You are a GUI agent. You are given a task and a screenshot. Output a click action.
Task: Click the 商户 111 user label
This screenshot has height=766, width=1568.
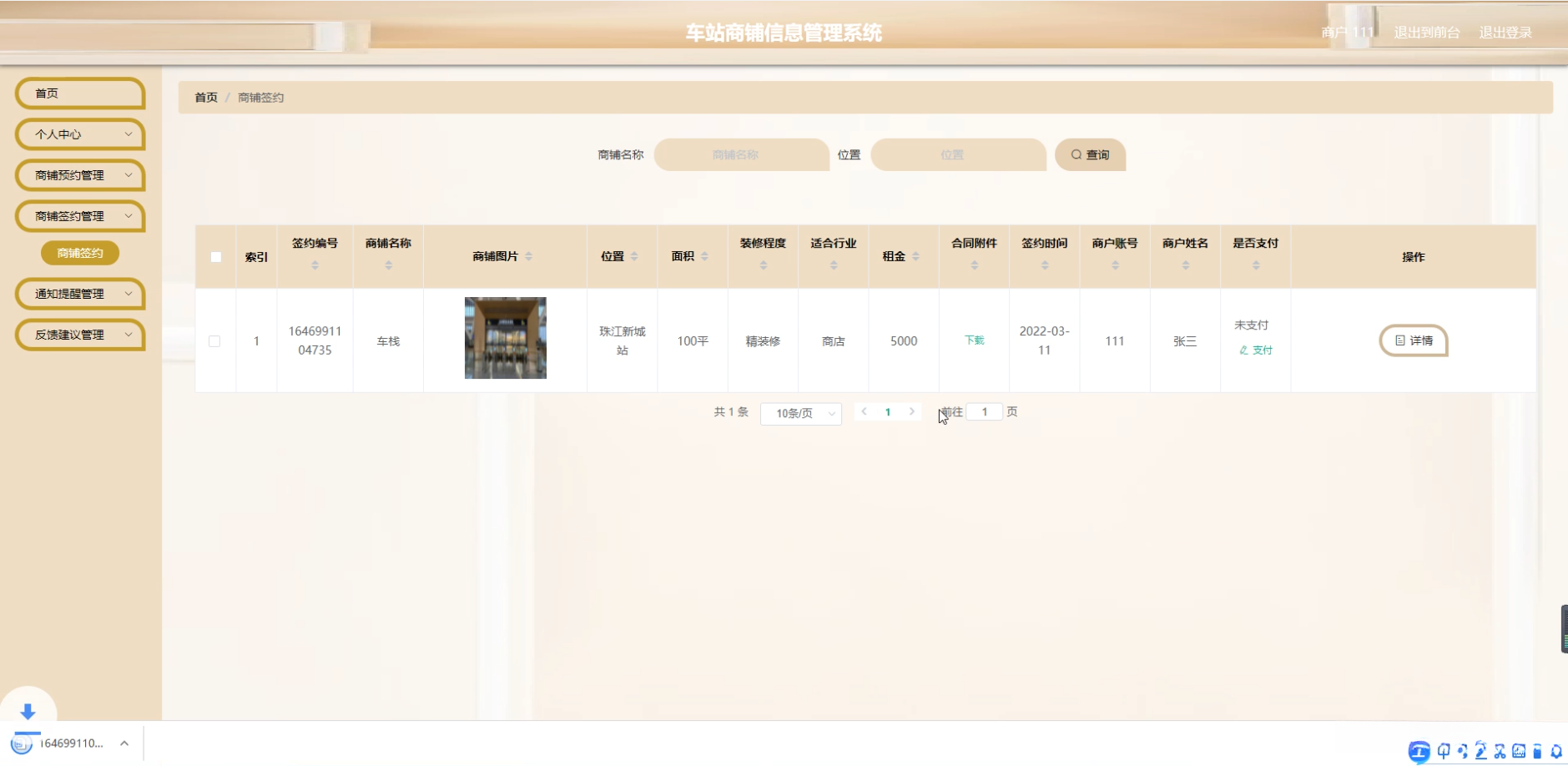pyautogui.click(x=1348, y=33)
